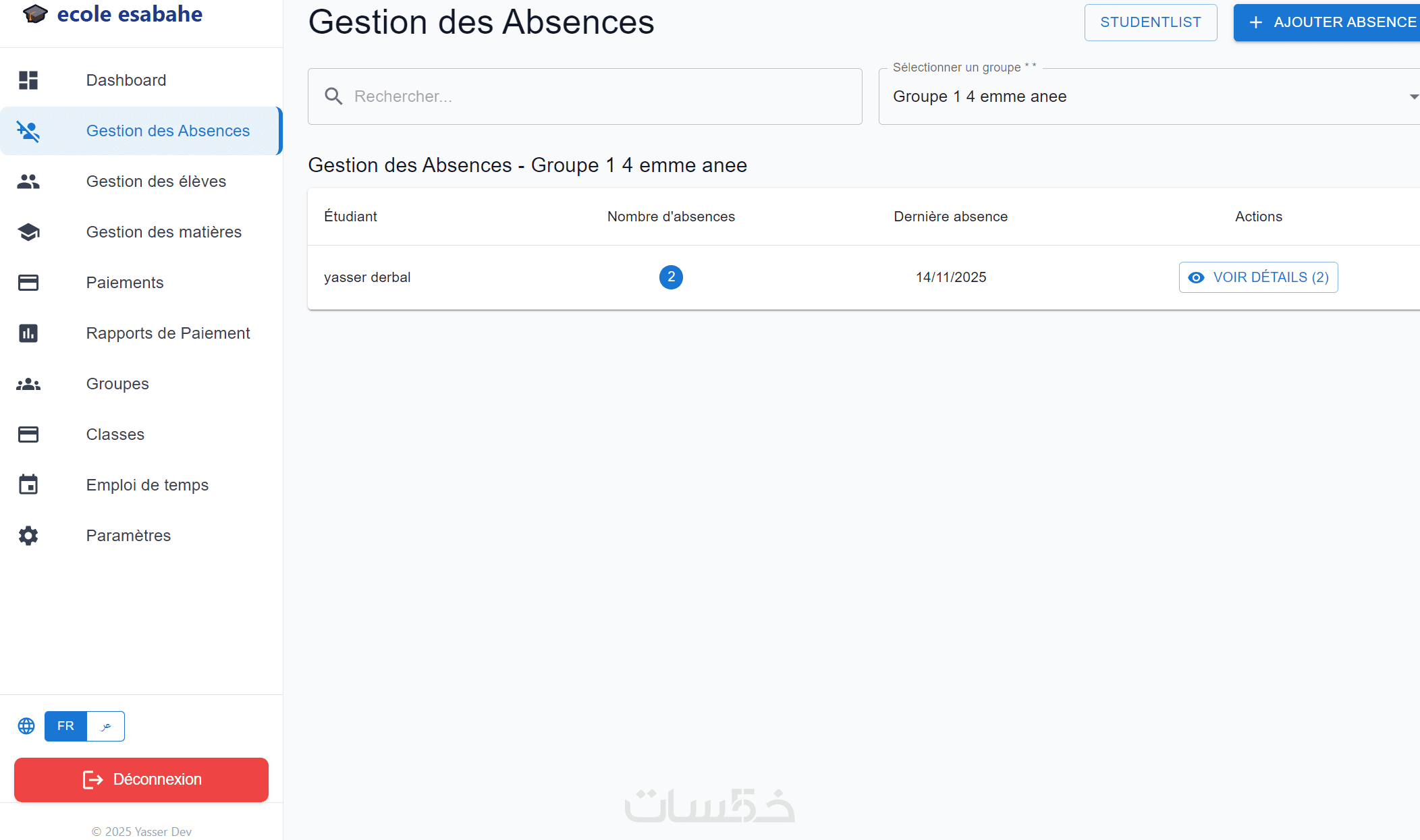Click the STUDENTLIST button
This screenshot has width=1420, height=840.
tap(1150, 22)
